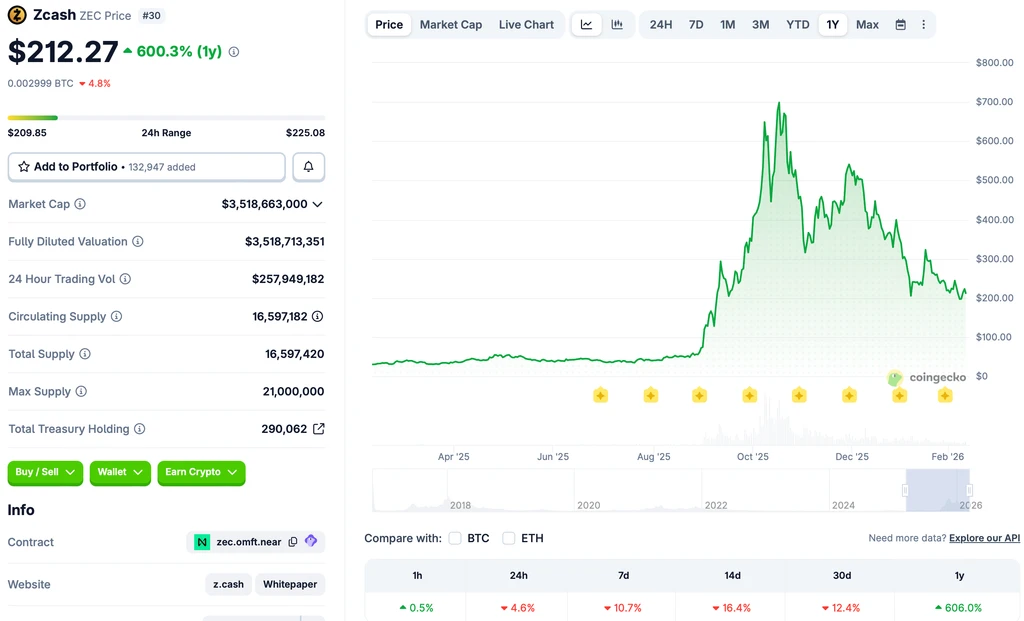Set chart range to 1Y

pos(833,25)
